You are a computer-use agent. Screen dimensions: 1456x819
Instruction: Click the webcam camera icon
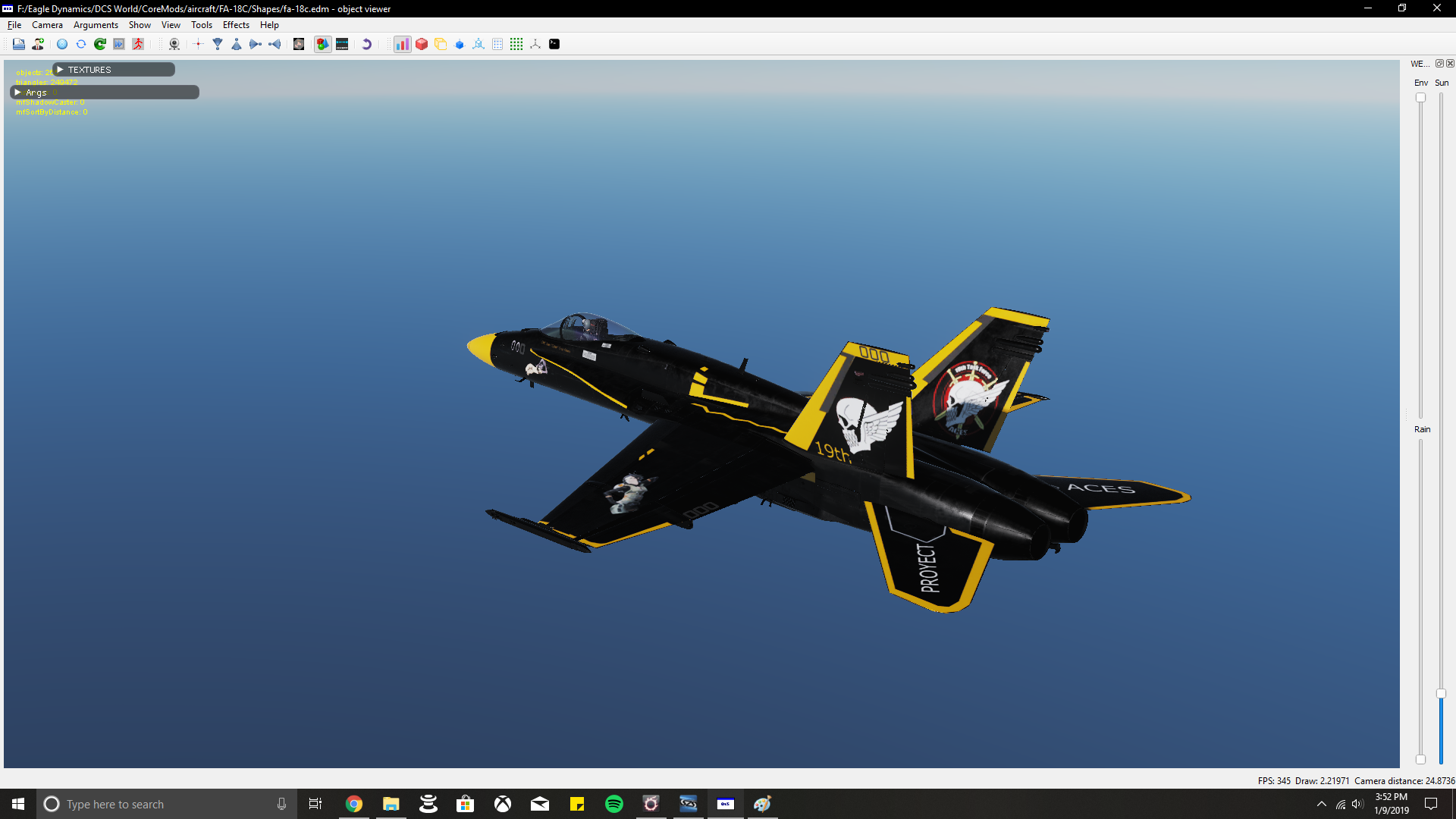pyautogui.click(x=174, y=44)
